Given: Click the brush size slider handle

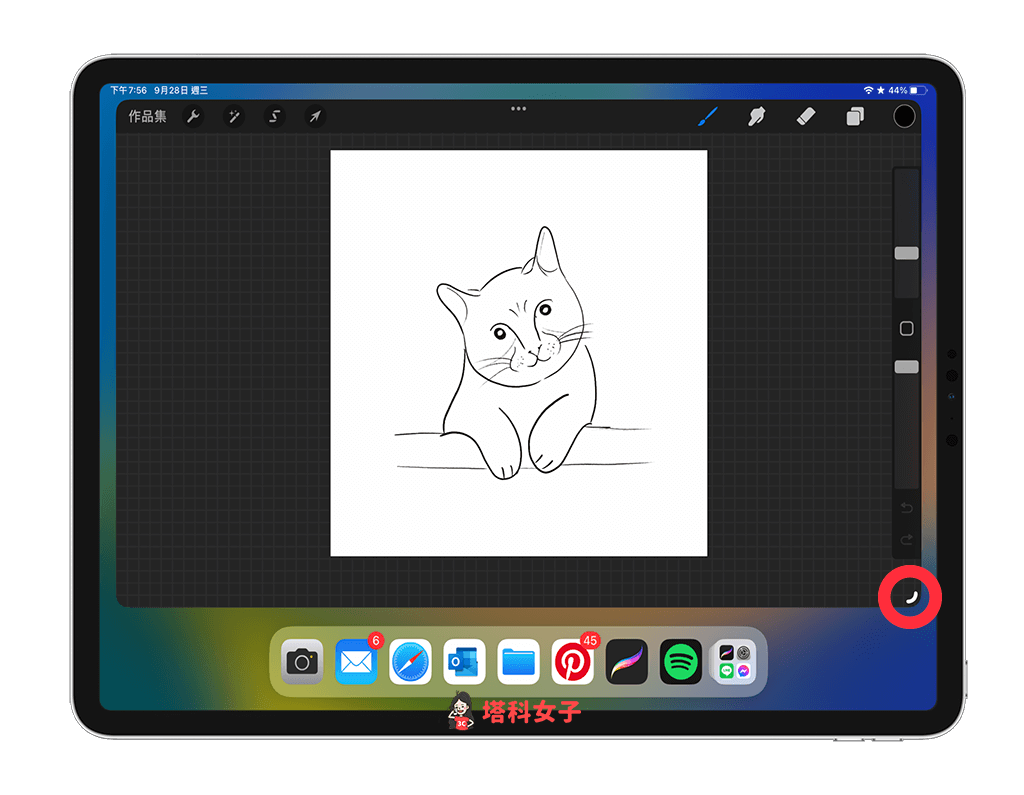Looking at the screenshot, I should tap(906, 254).
